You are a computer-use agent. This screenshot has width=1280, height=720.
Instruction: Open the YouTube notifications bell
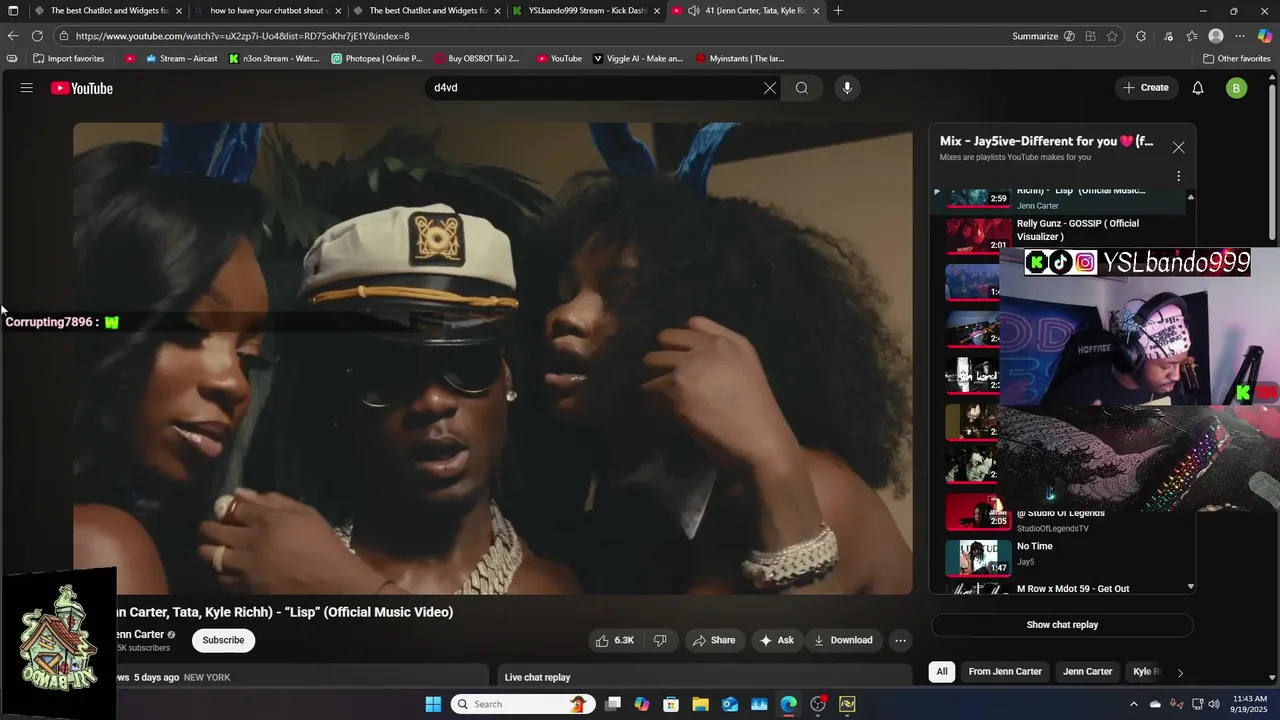click(1198, 88)
